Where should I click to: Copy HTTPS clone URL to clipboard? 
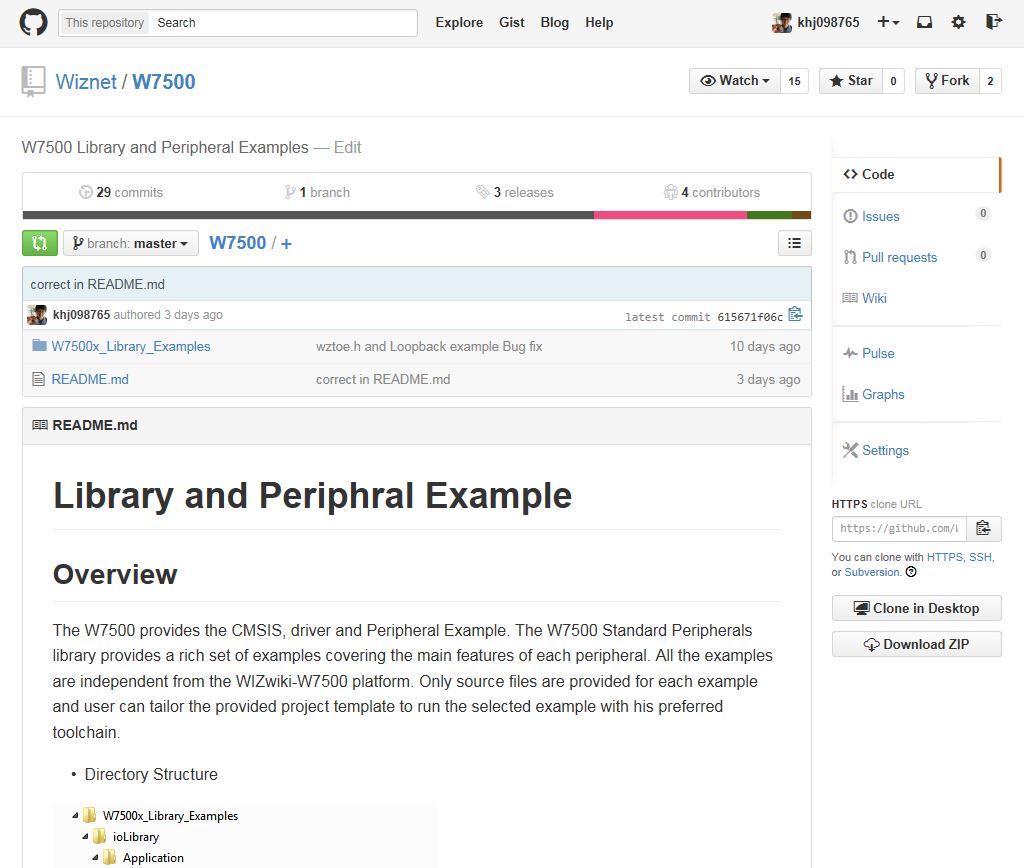click(984, 528)
